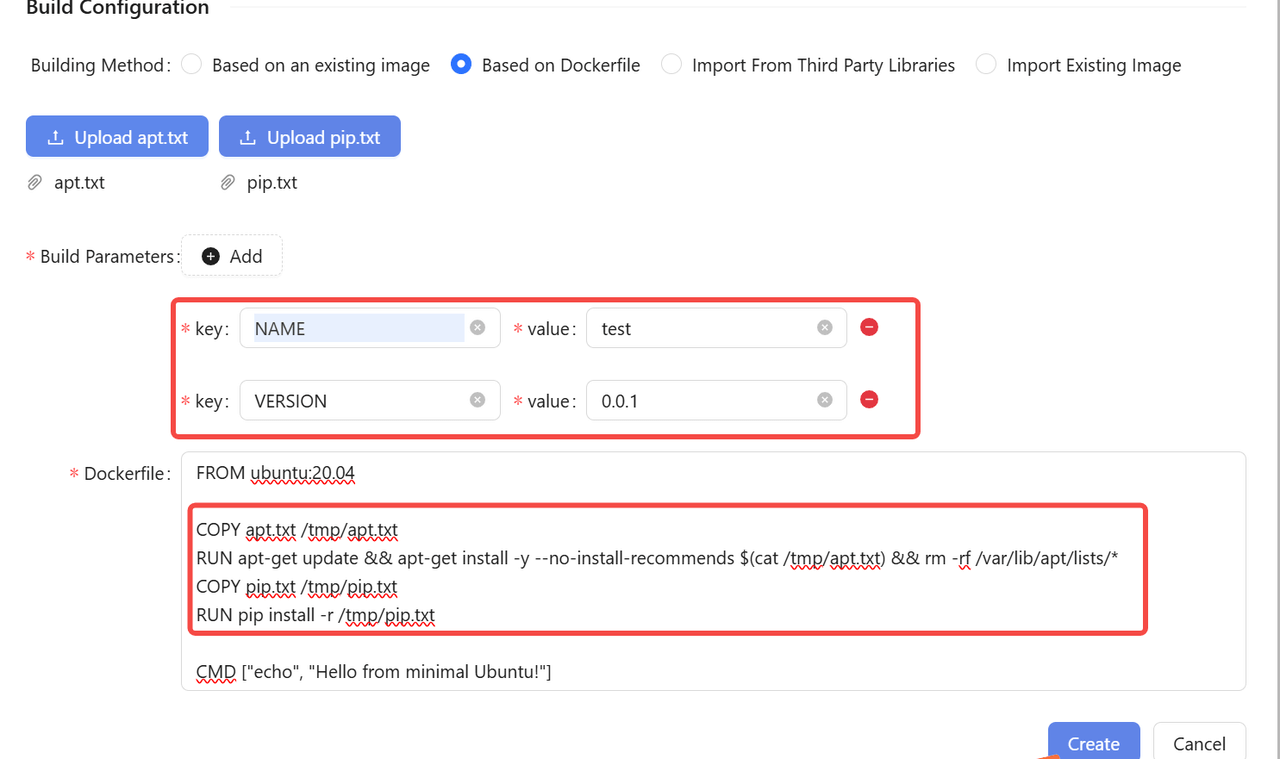The image size is (1280, 759).
Task: Click FROM ubuntu:20.04 line in Dockerfile
Action: (275, 473)
